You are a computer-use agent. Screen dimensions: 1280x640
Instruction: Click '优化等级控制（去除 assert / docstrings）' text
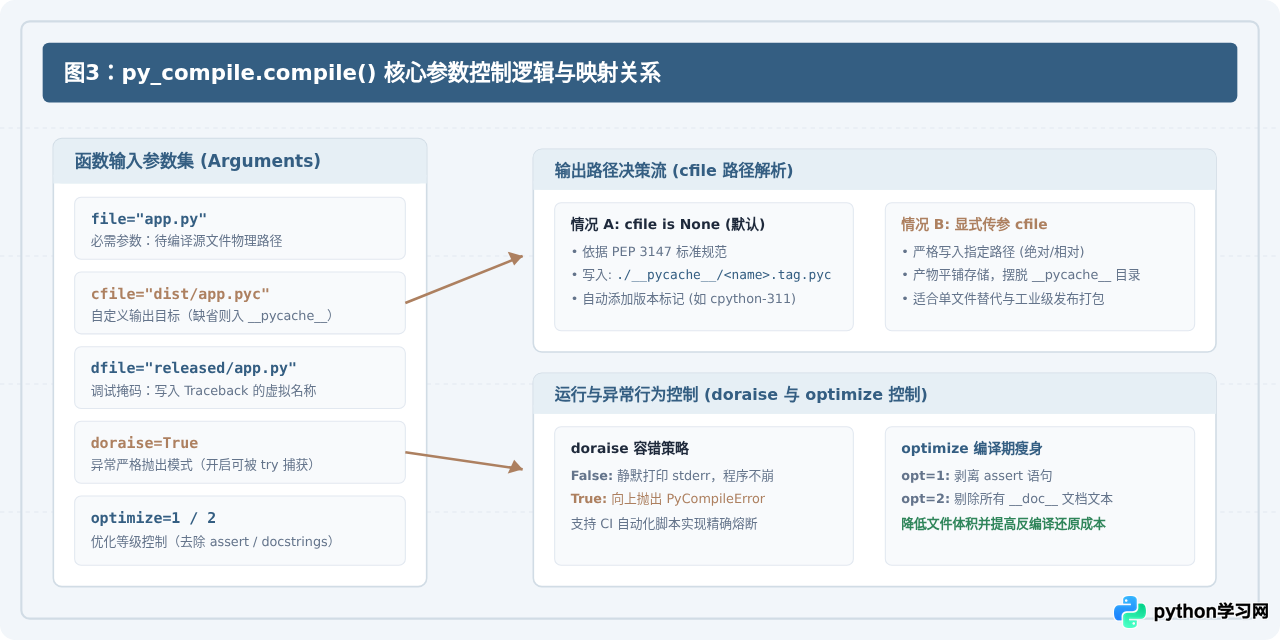point(215,542)
